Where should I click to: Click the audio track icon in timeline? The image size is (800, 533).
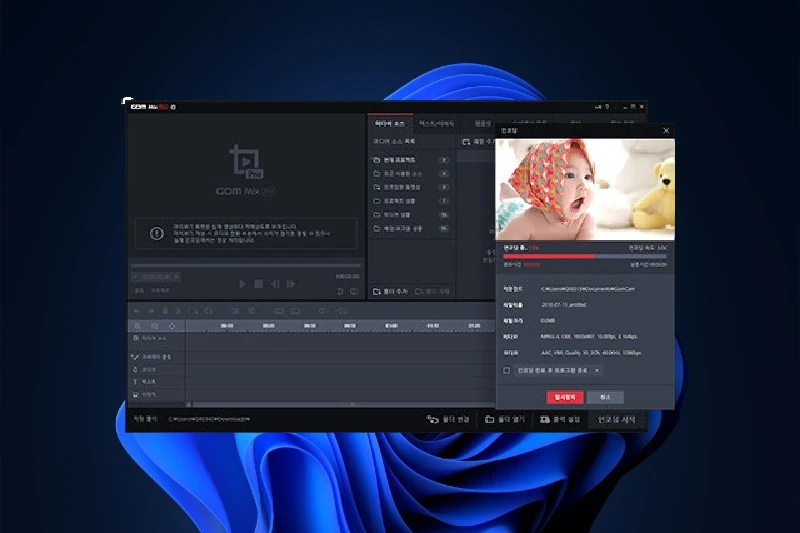pos(135,369)
